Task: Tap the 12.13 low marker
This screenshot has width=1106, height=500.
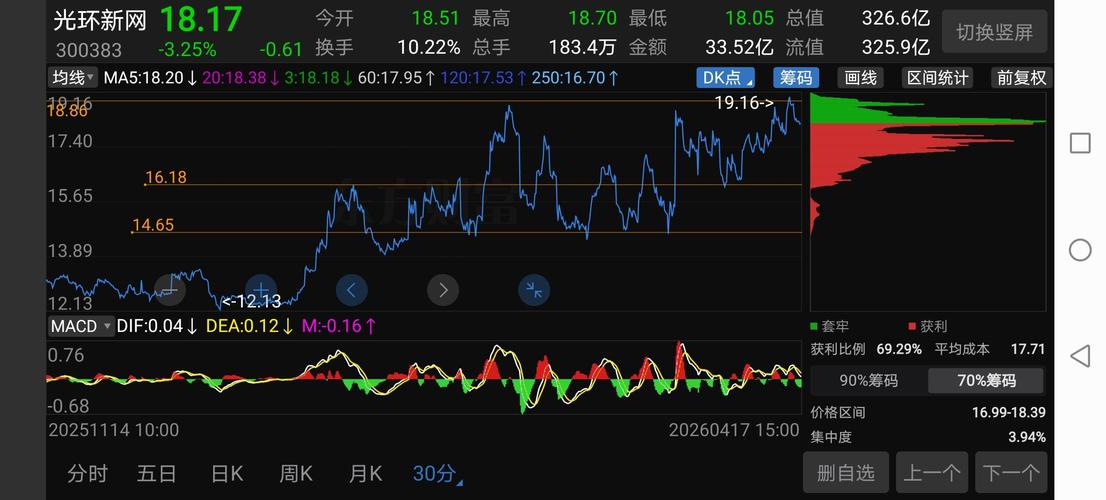Action: [x=252, y=302]
